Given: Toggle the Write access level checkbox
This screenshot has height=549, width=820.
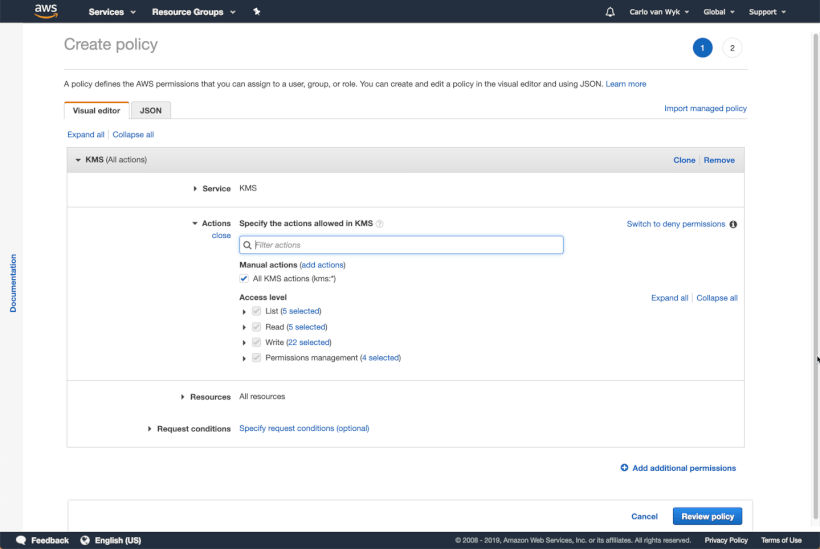Looking at the screenshot, I should [x=256, y=342].
